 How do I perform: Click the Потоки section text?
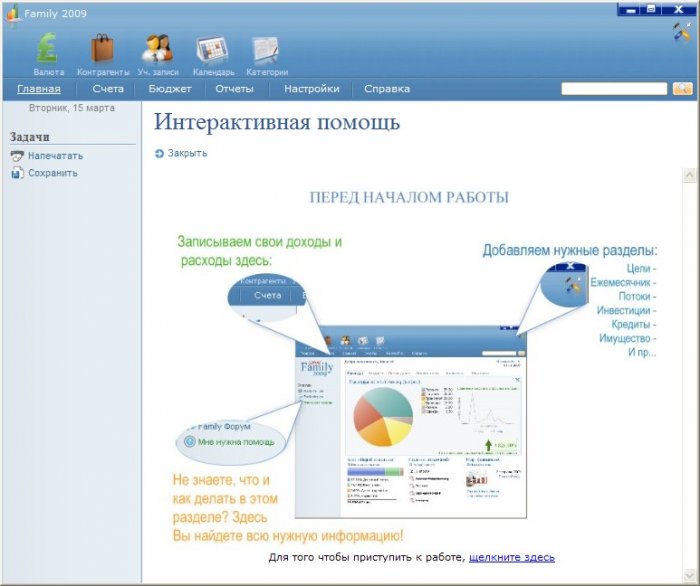click(x=637, y=296)
